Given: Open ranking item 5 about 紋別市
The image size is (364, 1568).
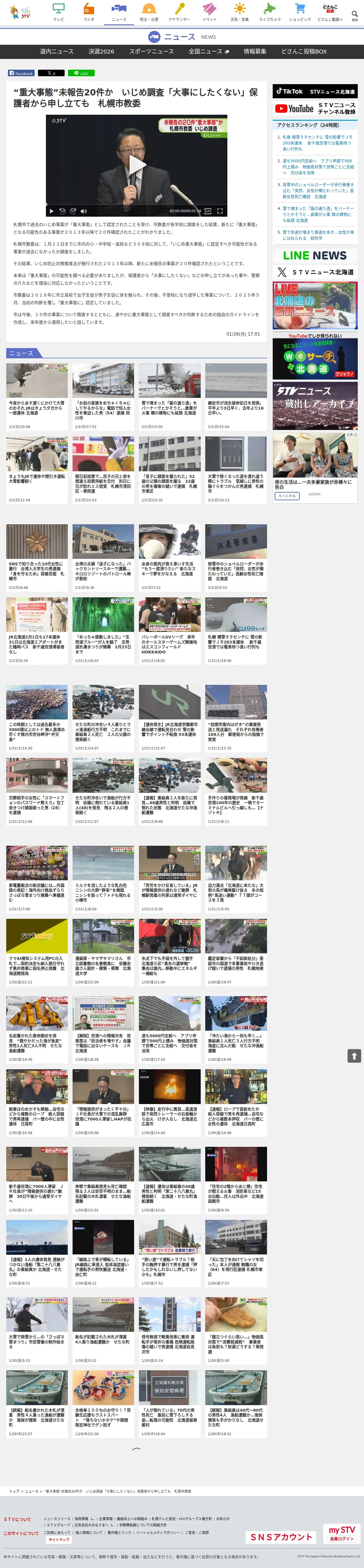Looking at the screenshot, I should [318, 235].
